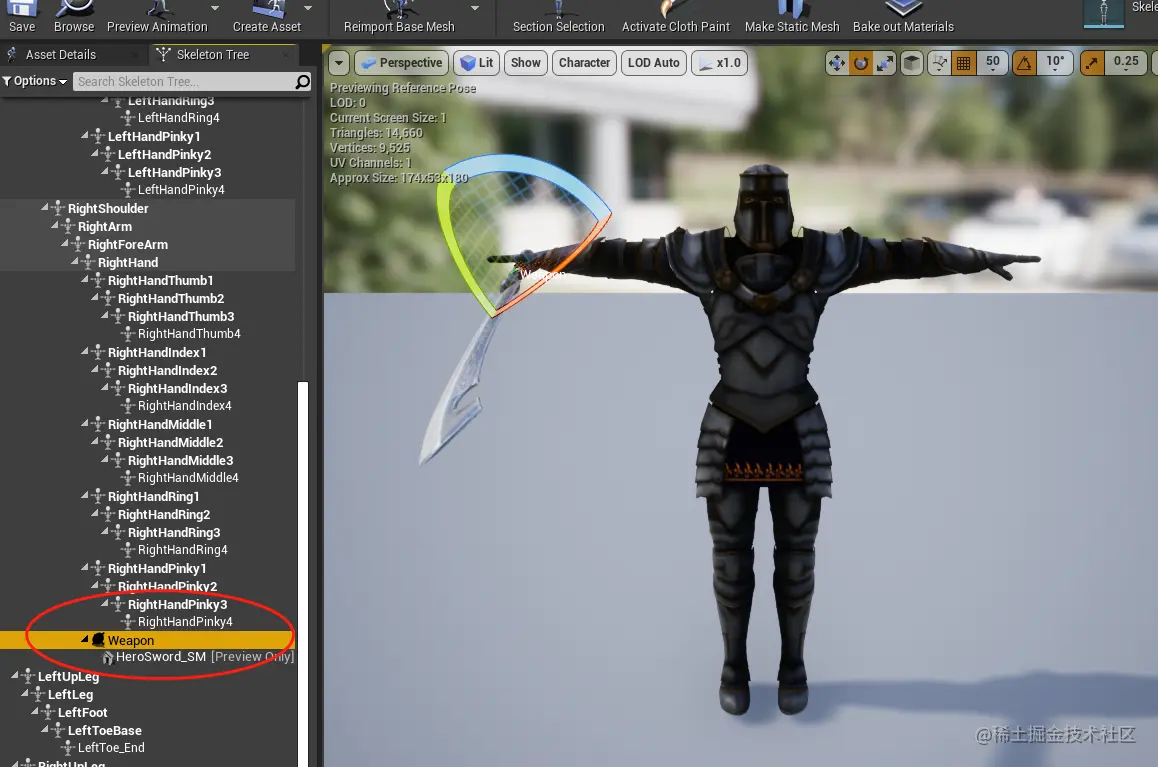Collapse the RightShoulder bone

click(x=45, y=208)
